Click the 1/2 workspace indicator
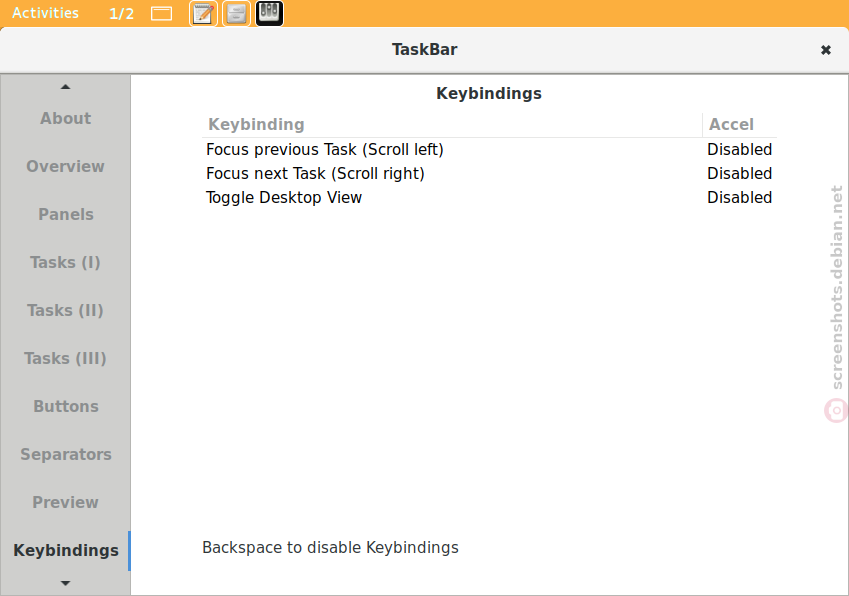The width and height of the screenshot is (849, 596). [x=121, y=14]
